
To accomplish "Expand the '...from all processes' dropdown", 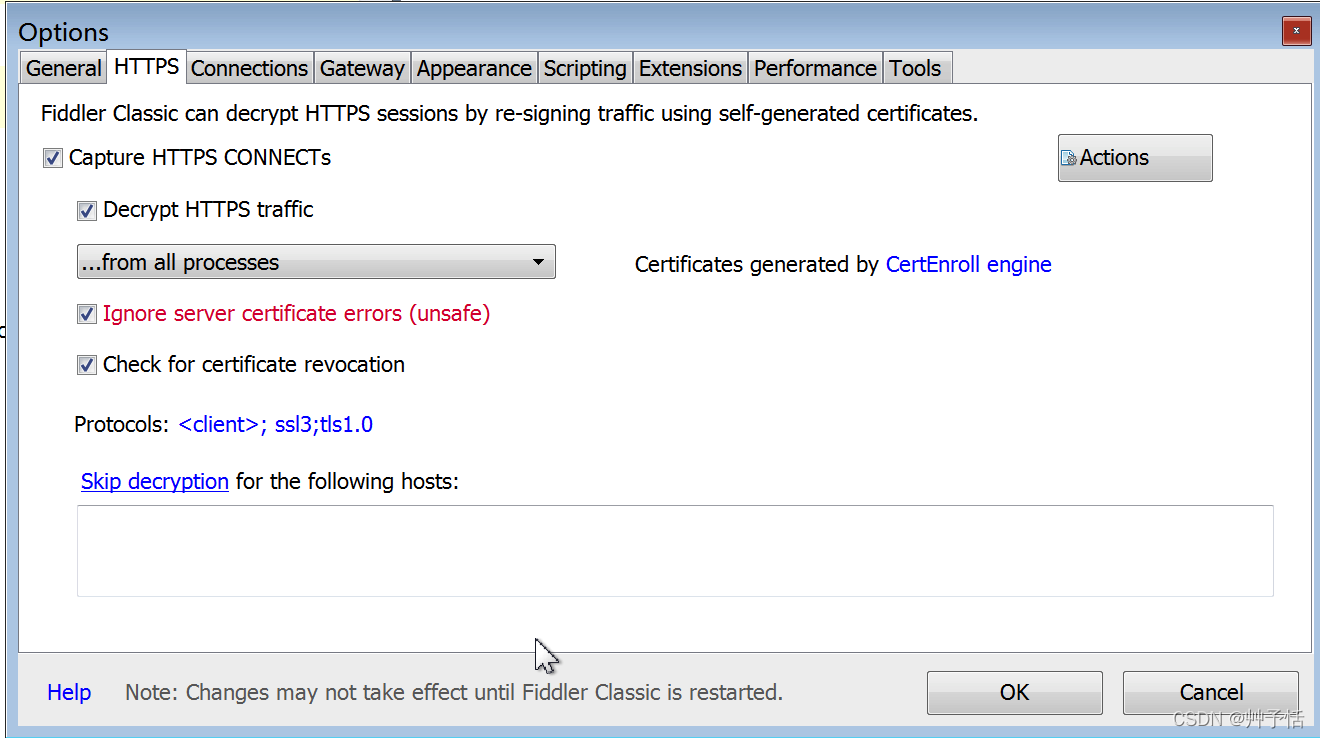I will (x=316, y=262).
